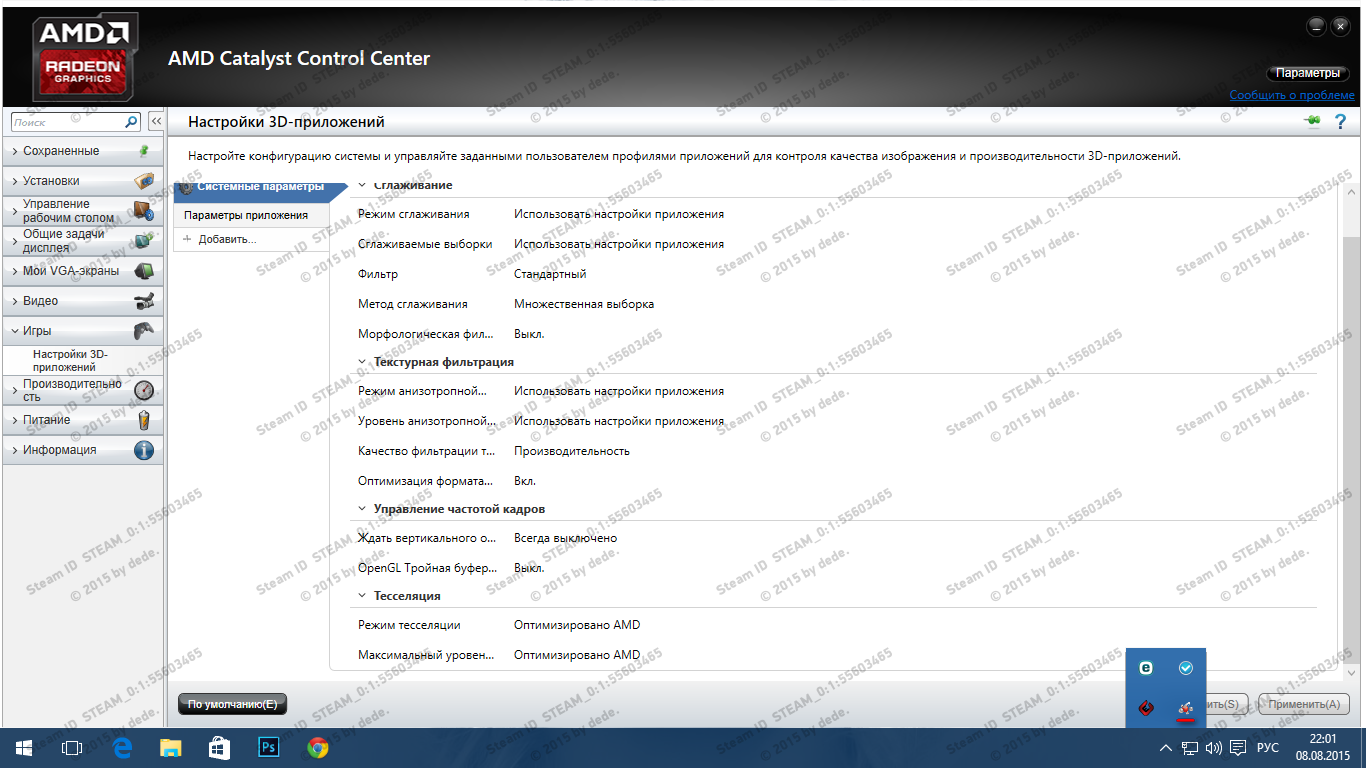
Task: Open the Питание battery icon
Action: point(144,420)
